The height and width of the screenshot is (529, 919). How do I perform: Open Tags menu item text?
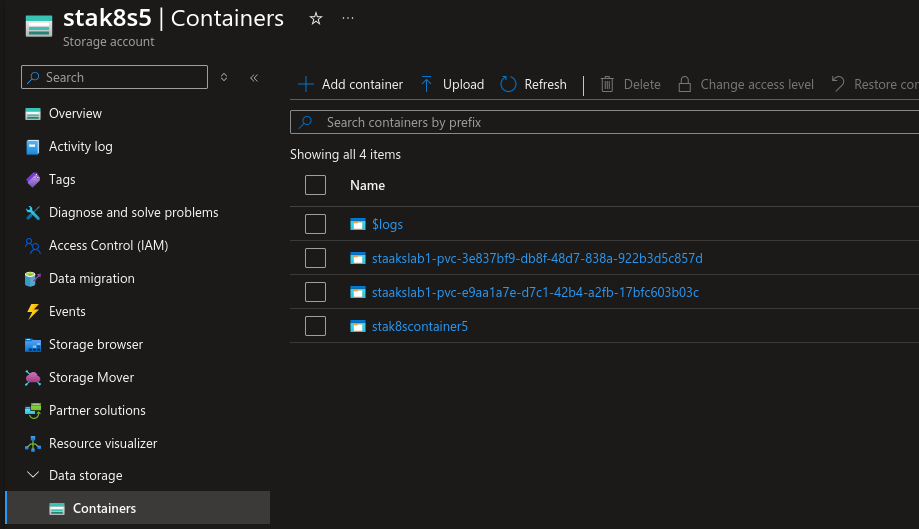pos(62,179)
